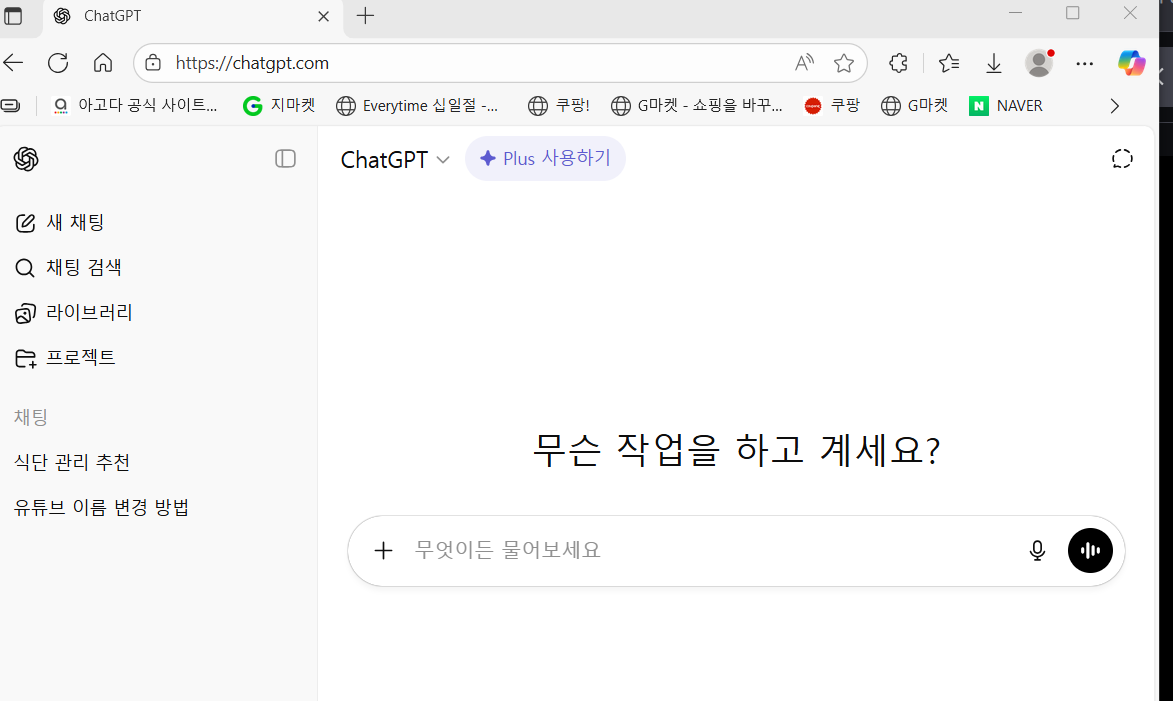Minimize the browser window
Image resolution: width=1173 pixels, height=701 pixels.
point(1015,13)
